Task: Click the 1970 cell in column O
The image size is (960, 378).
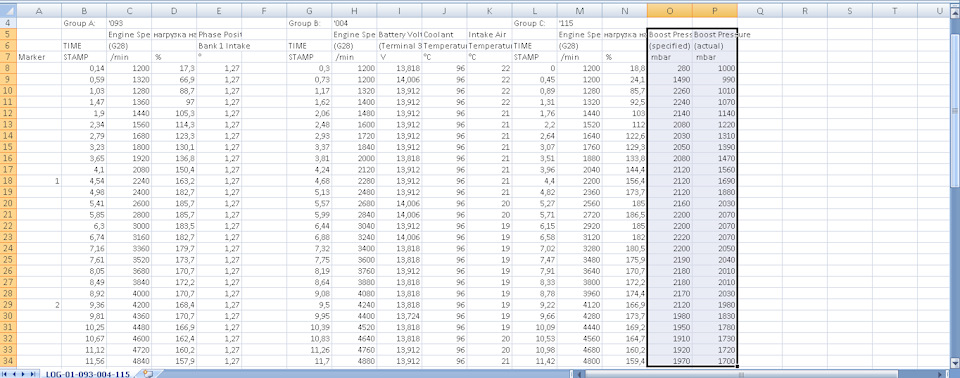Action: point(670,361)
